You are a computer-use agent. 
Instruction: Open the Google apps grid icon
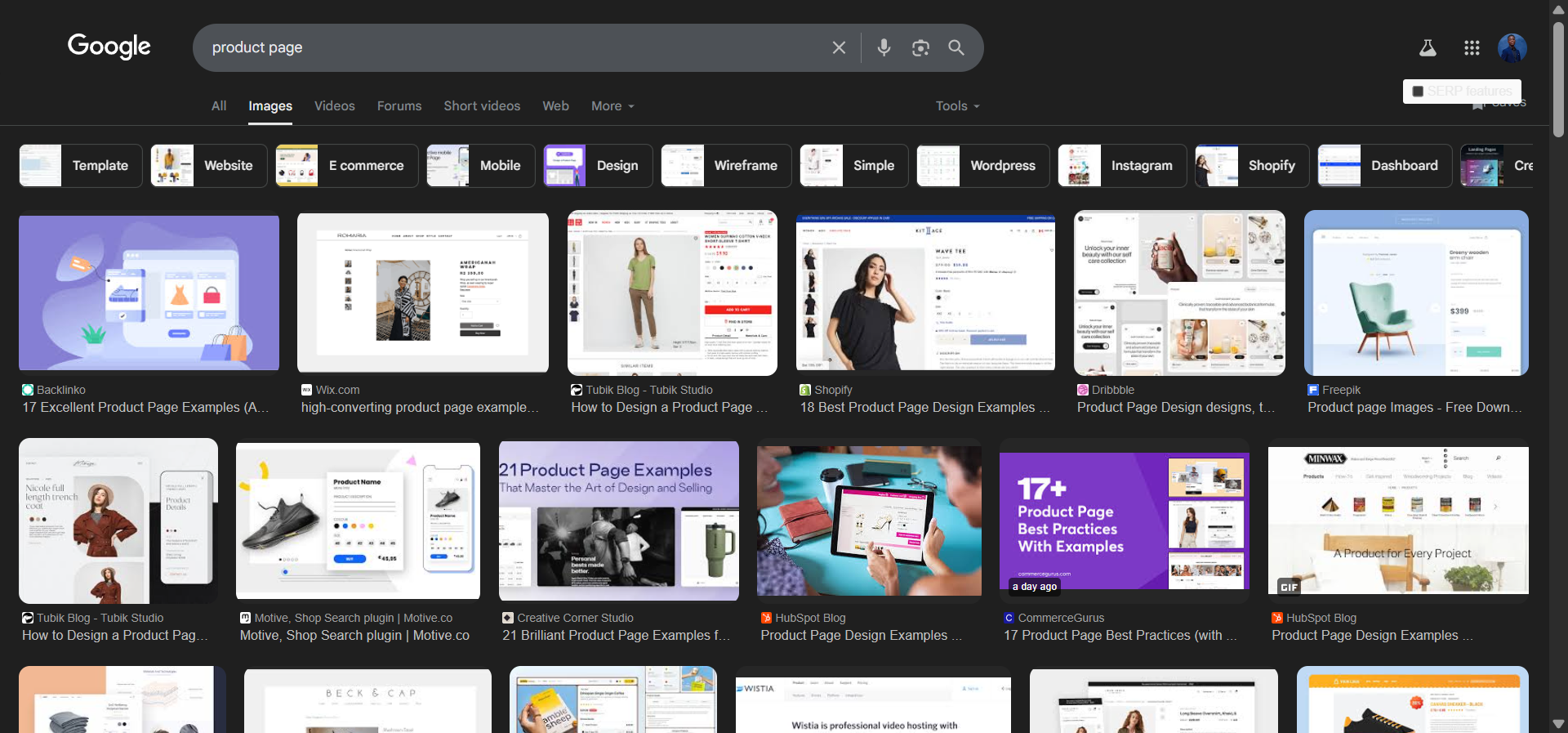click(1472, 47)
